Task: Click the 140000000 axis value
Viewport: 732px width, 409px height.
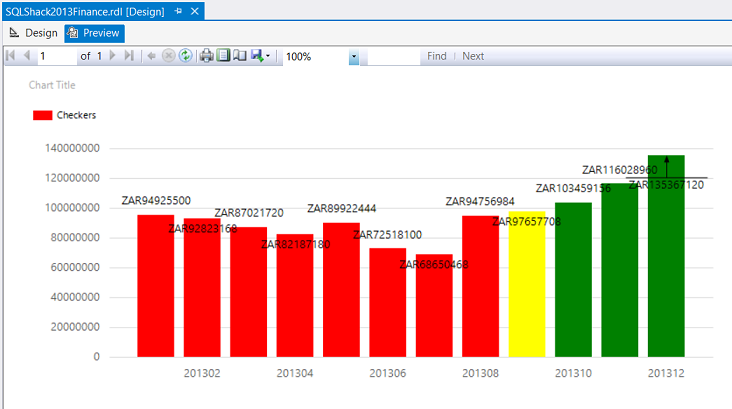Action: 72,148
